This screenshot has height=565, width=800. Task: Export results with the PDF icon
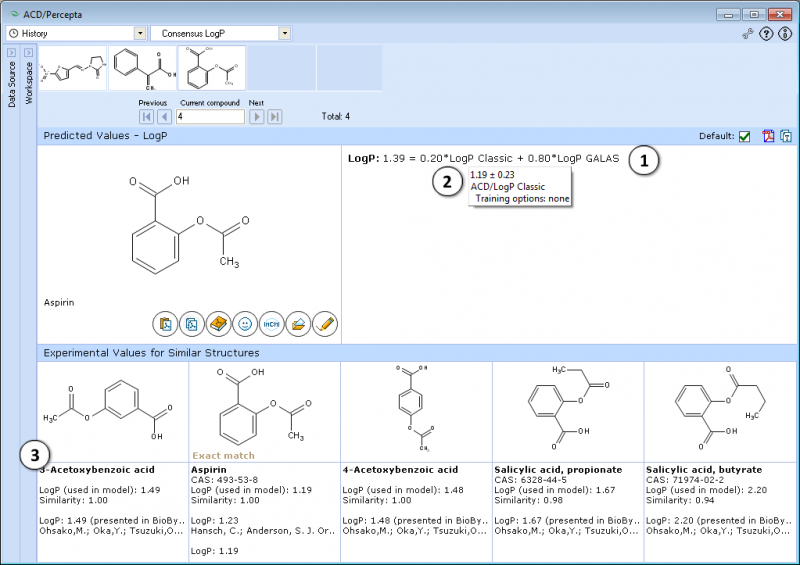click(768, 136)
